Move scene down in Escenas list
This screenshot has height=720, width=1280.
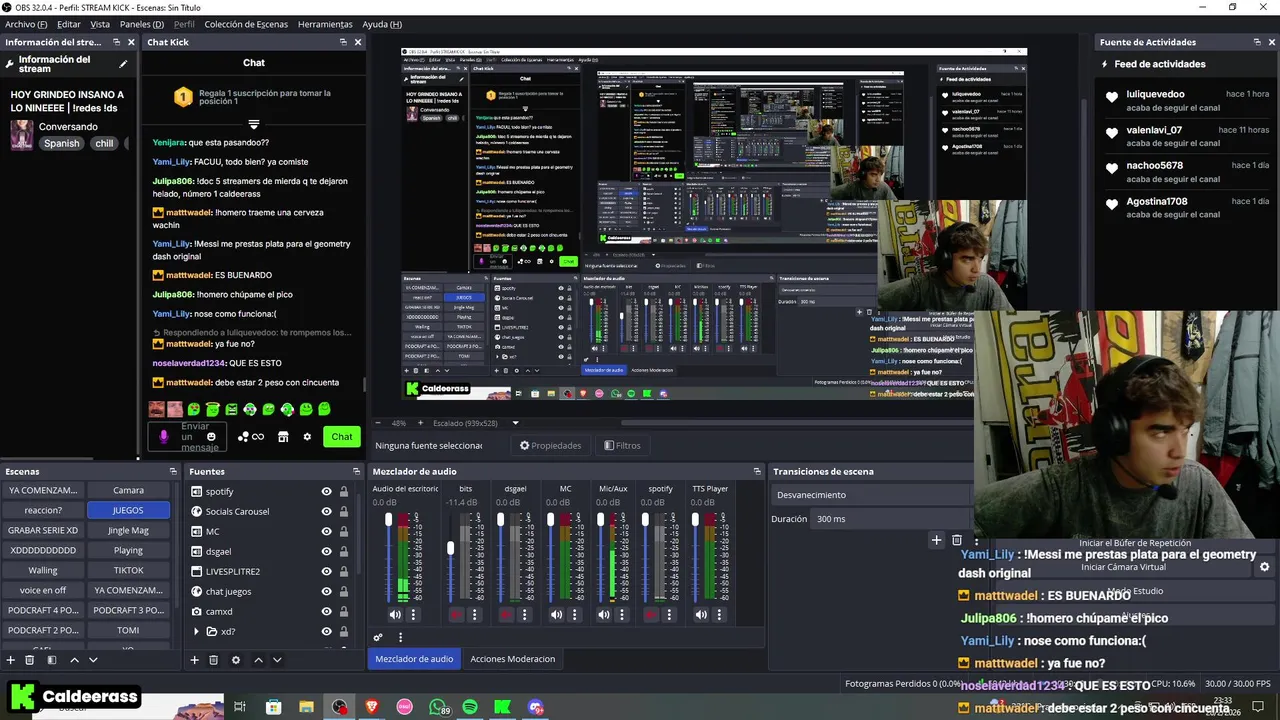pos(93,660)
